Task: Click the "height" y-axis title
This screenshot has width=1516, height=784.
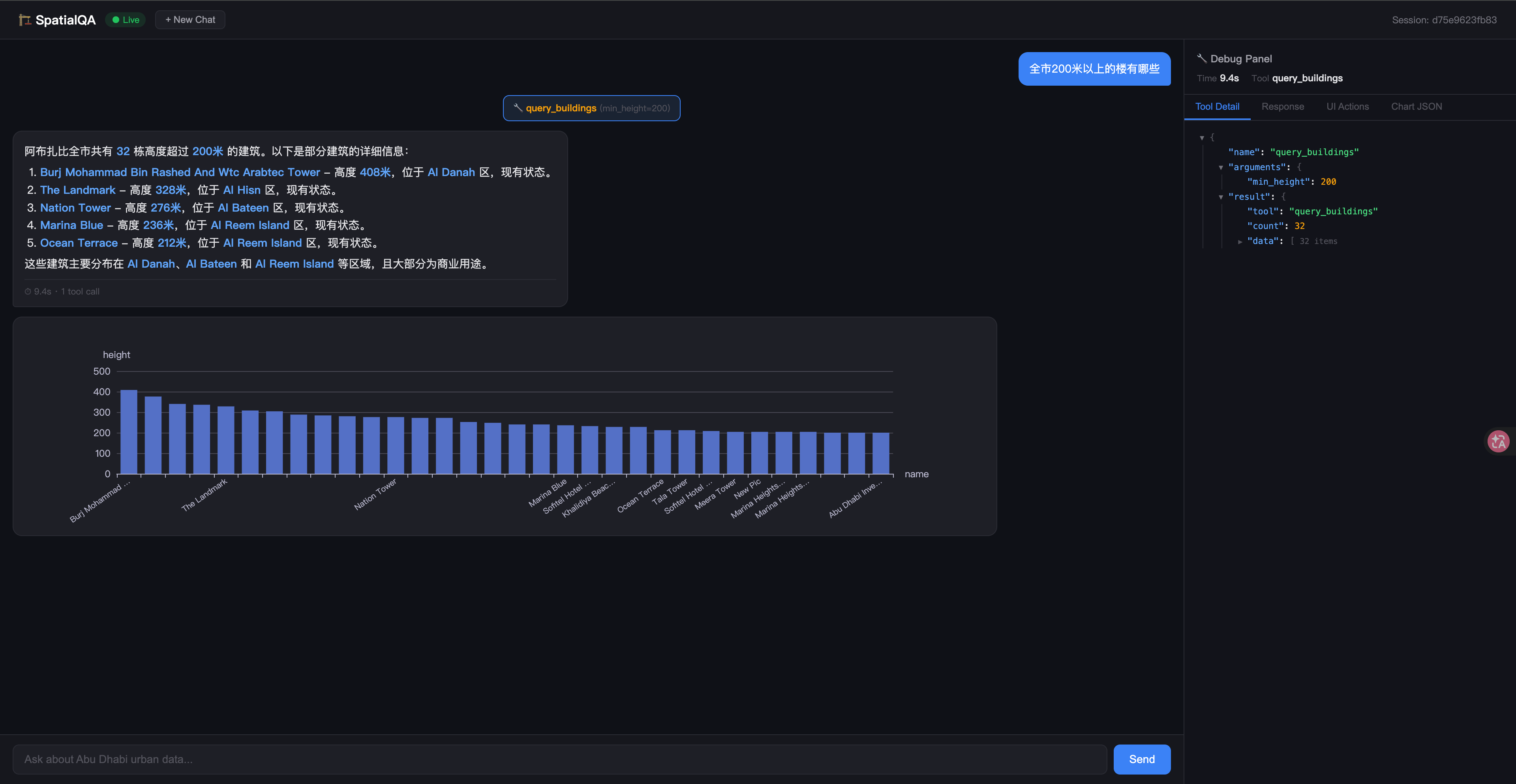Action: click(x=116, y=355)
